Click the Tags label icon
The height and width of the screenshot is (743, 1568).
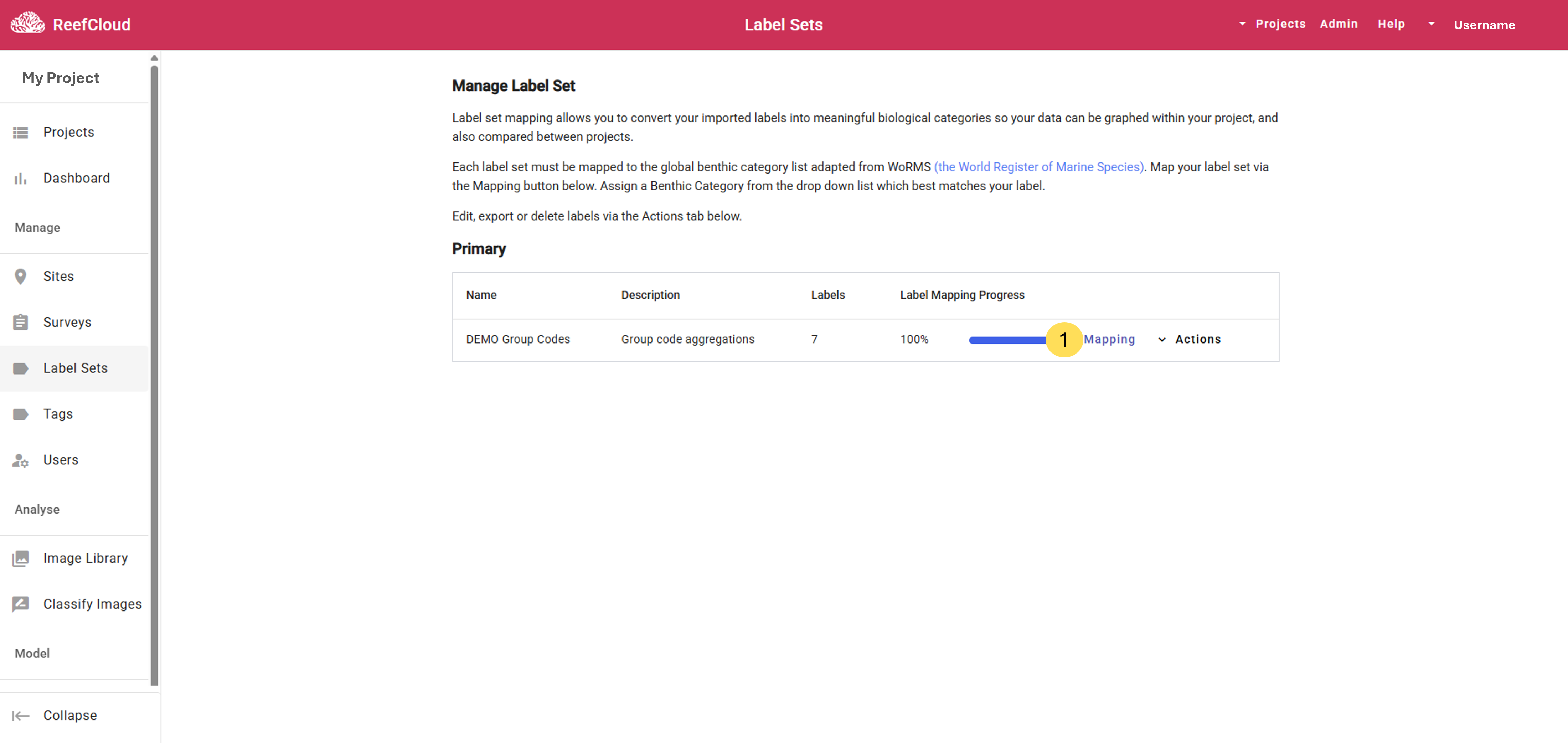[21, 414]
